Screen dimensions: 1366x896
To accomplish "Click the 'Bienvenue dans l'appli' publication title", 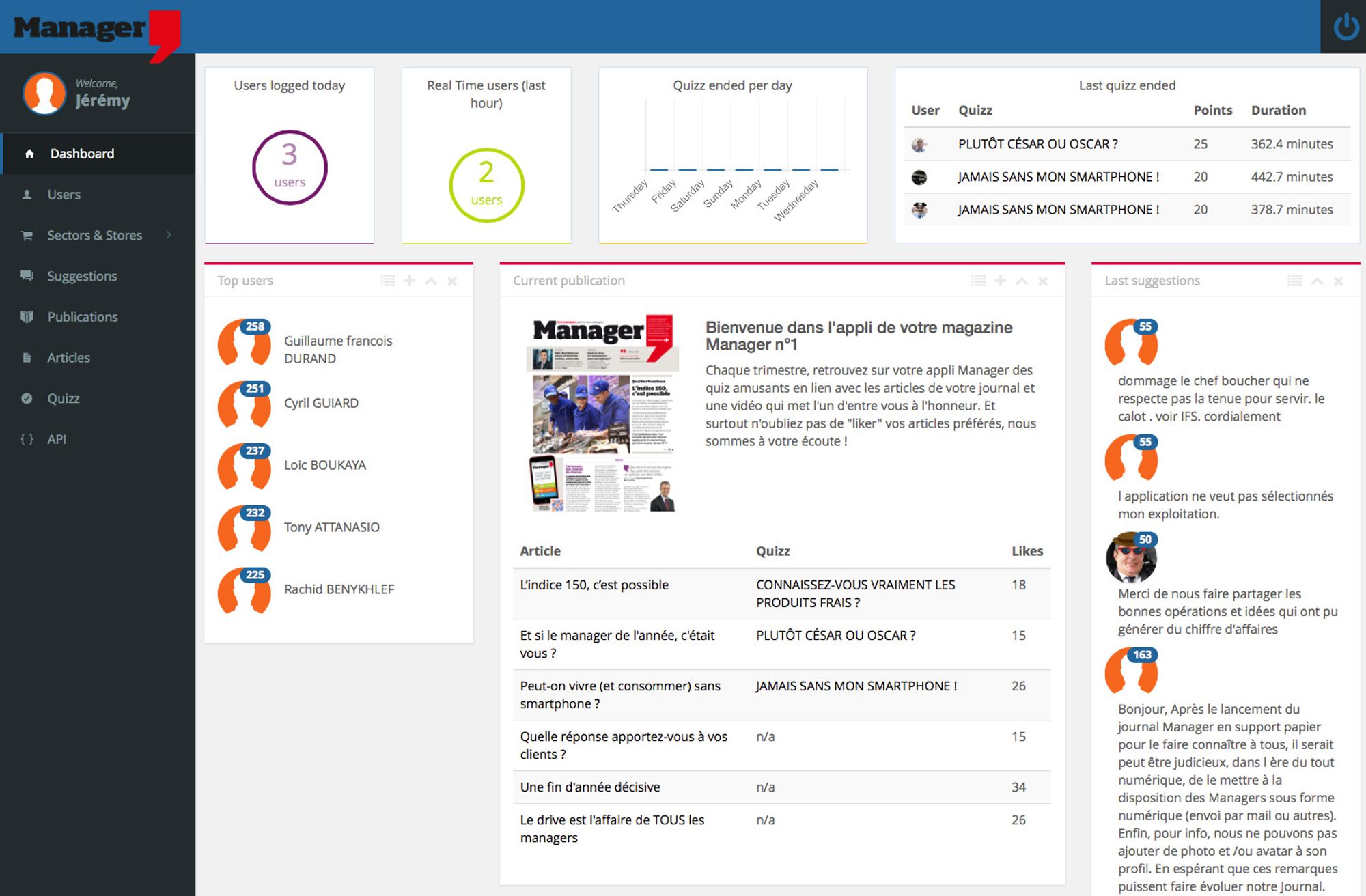I will pos(859,336).
